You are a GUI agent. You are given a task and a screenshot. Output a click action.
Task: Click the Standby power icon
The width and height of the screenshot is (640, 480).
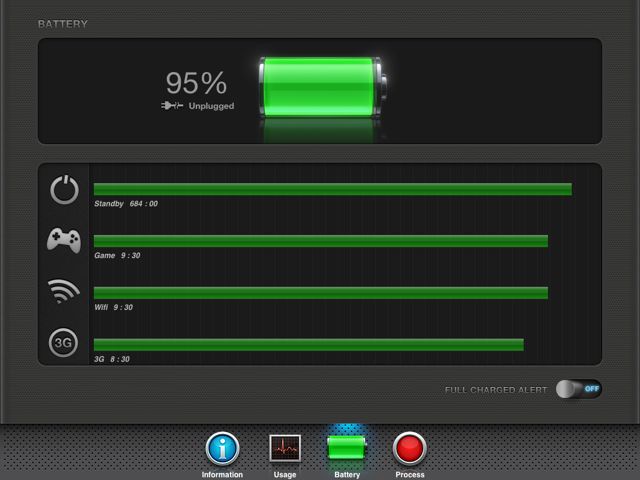click(64, 190)
